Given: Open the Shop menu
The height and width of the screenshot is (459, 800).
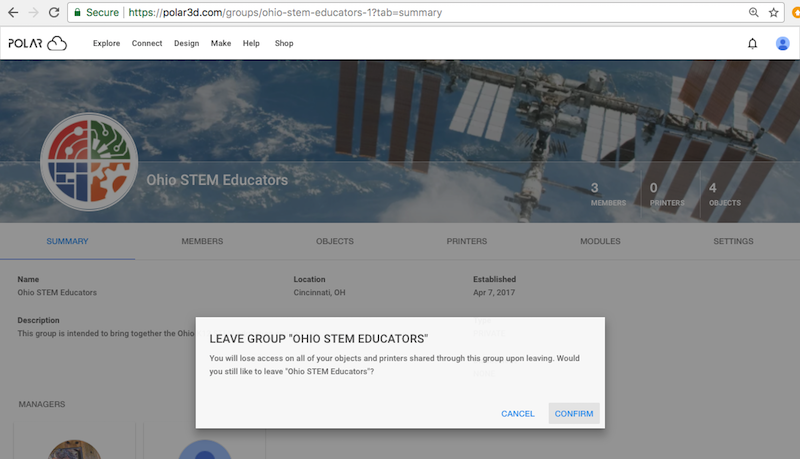Looking at the screenshot, I should point(284,43).
